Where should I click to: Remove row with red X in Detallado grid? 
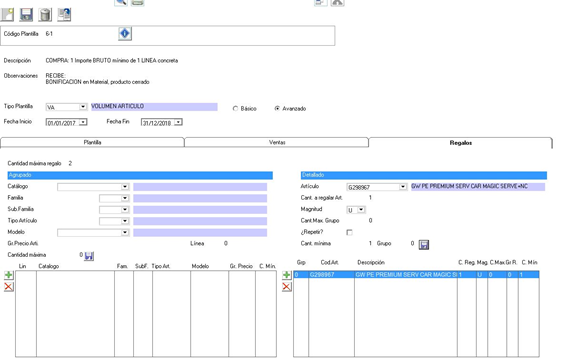[286, 287]
